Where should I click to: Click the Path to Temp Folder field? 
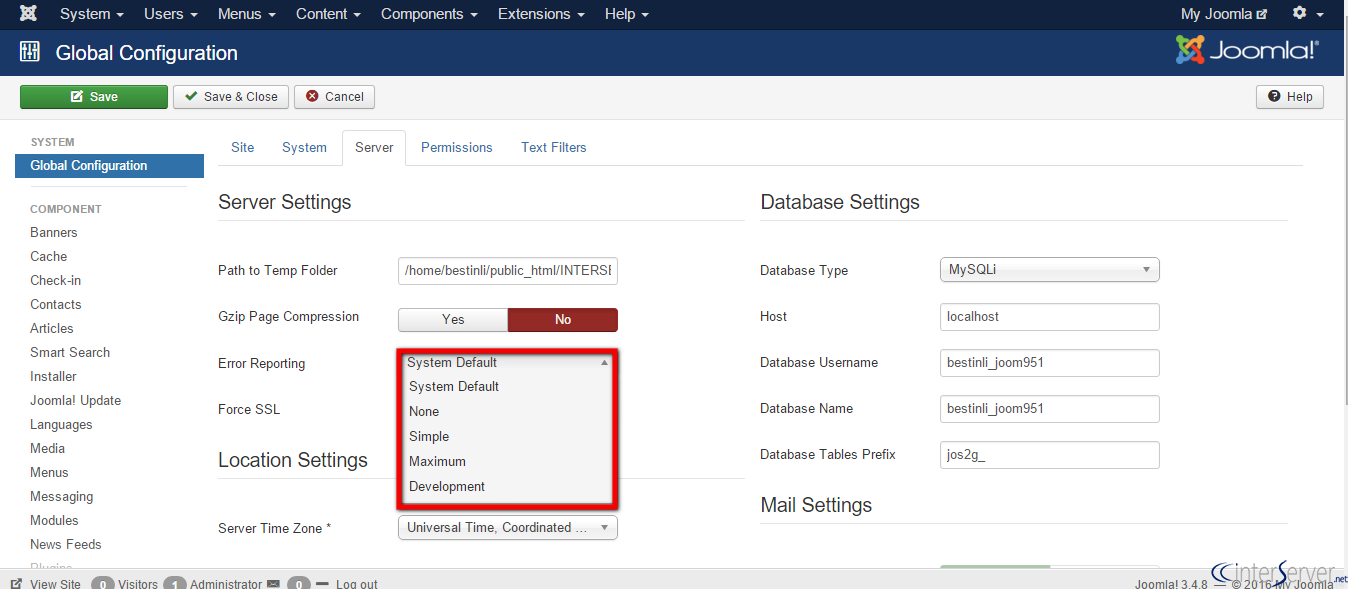point(508,270)
